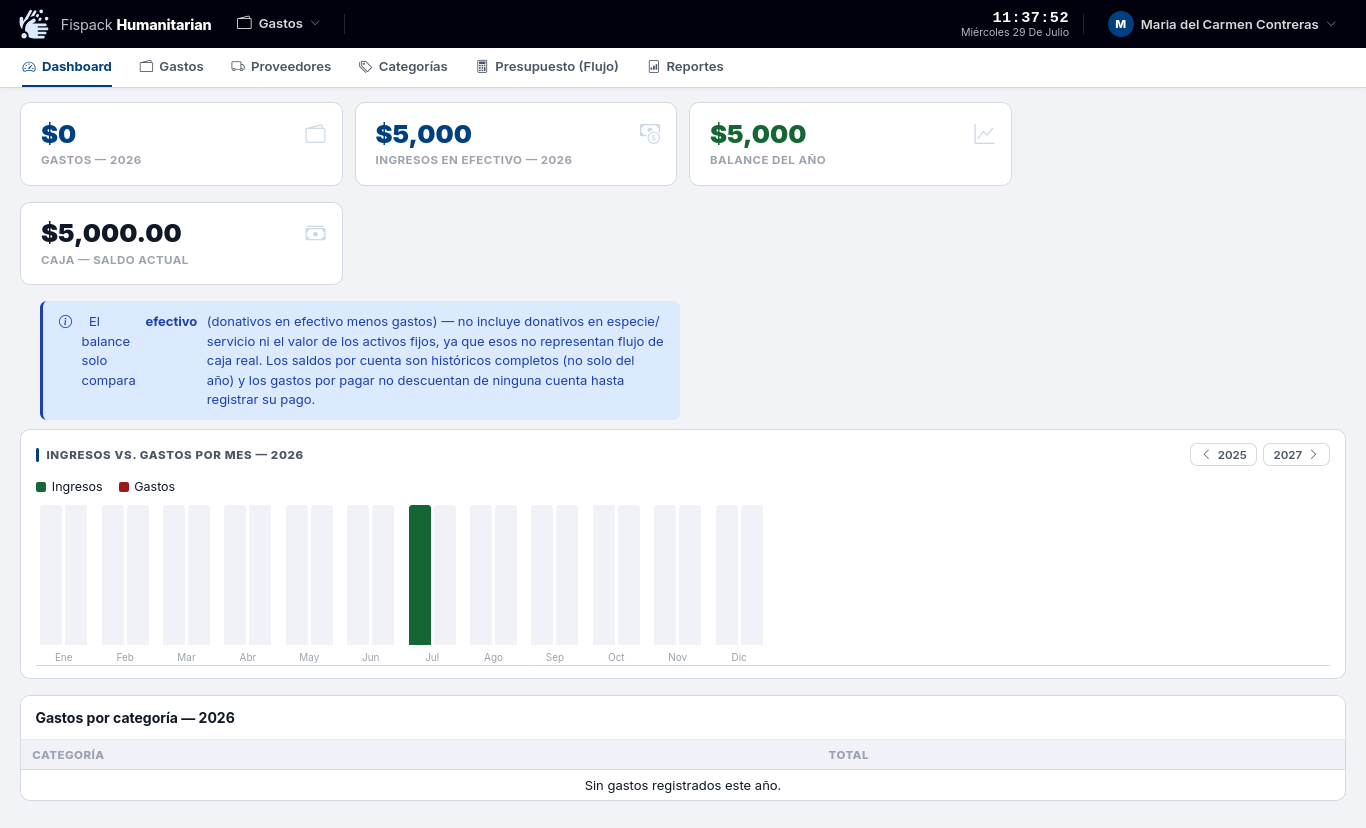
Task: Click the dashboard gauge icon in Dashboard tab
Action: coord(29,67)
